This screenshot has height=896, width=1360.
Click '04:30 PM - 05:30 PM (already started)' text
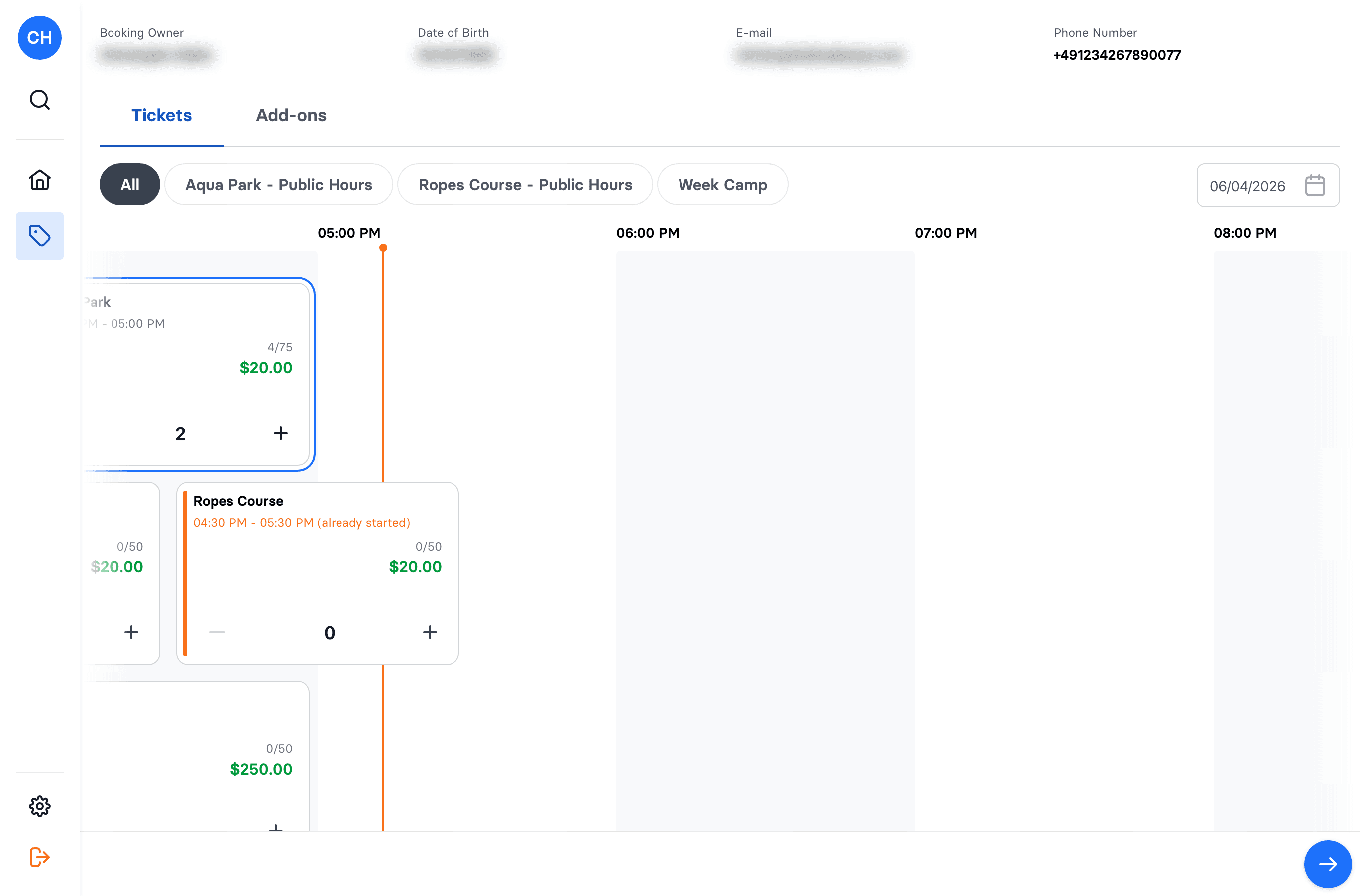302,523
